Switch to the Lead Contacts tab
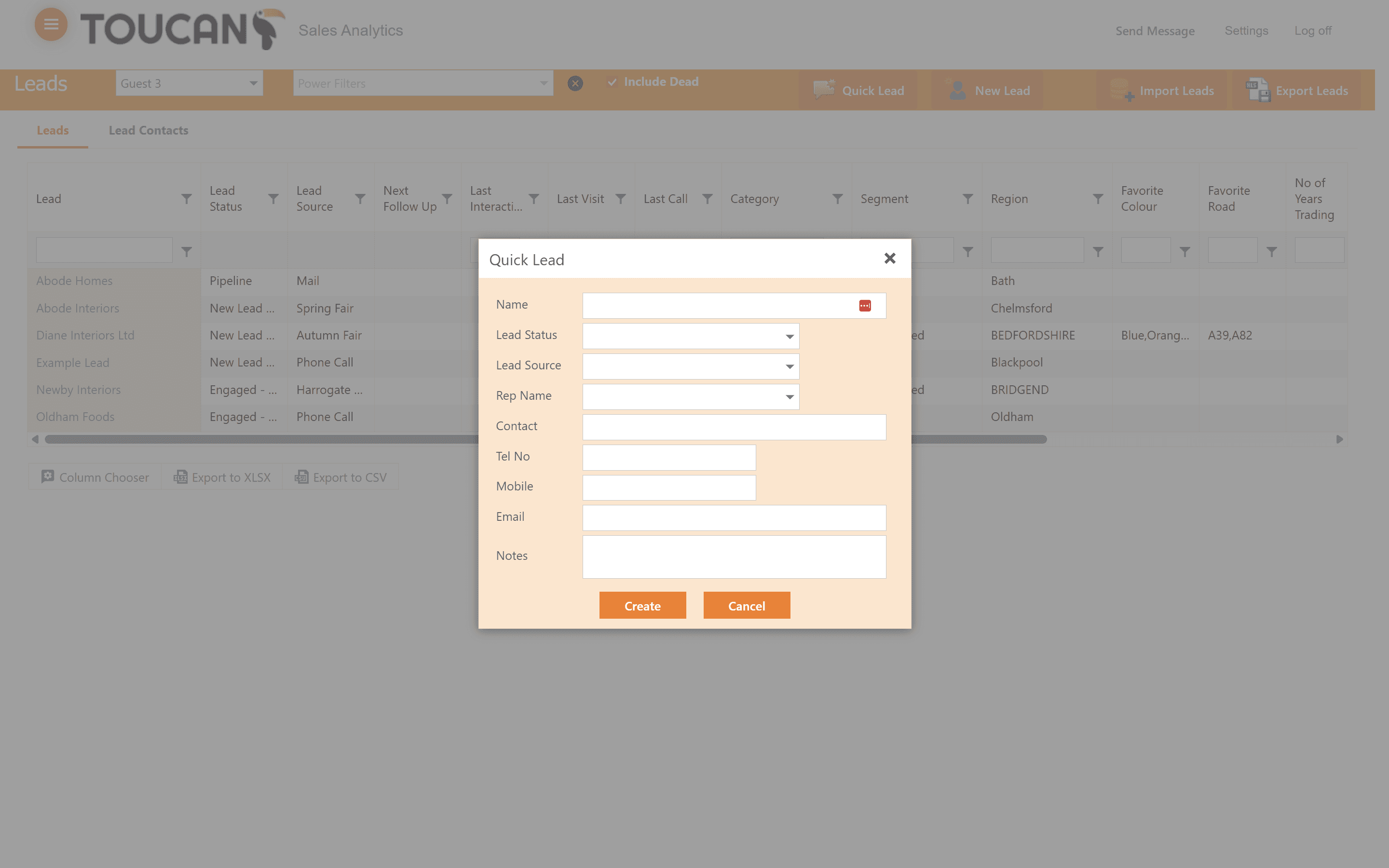 [x=149, y=130]
